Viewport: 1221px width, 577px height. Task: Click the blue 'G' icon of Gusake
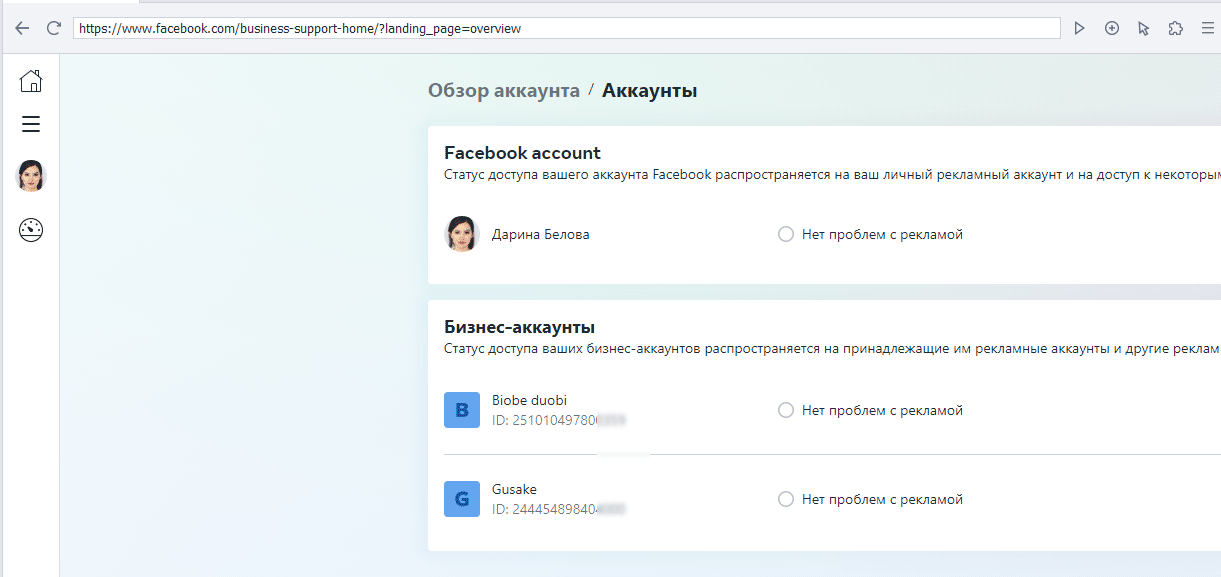click(x=462, y=499)
